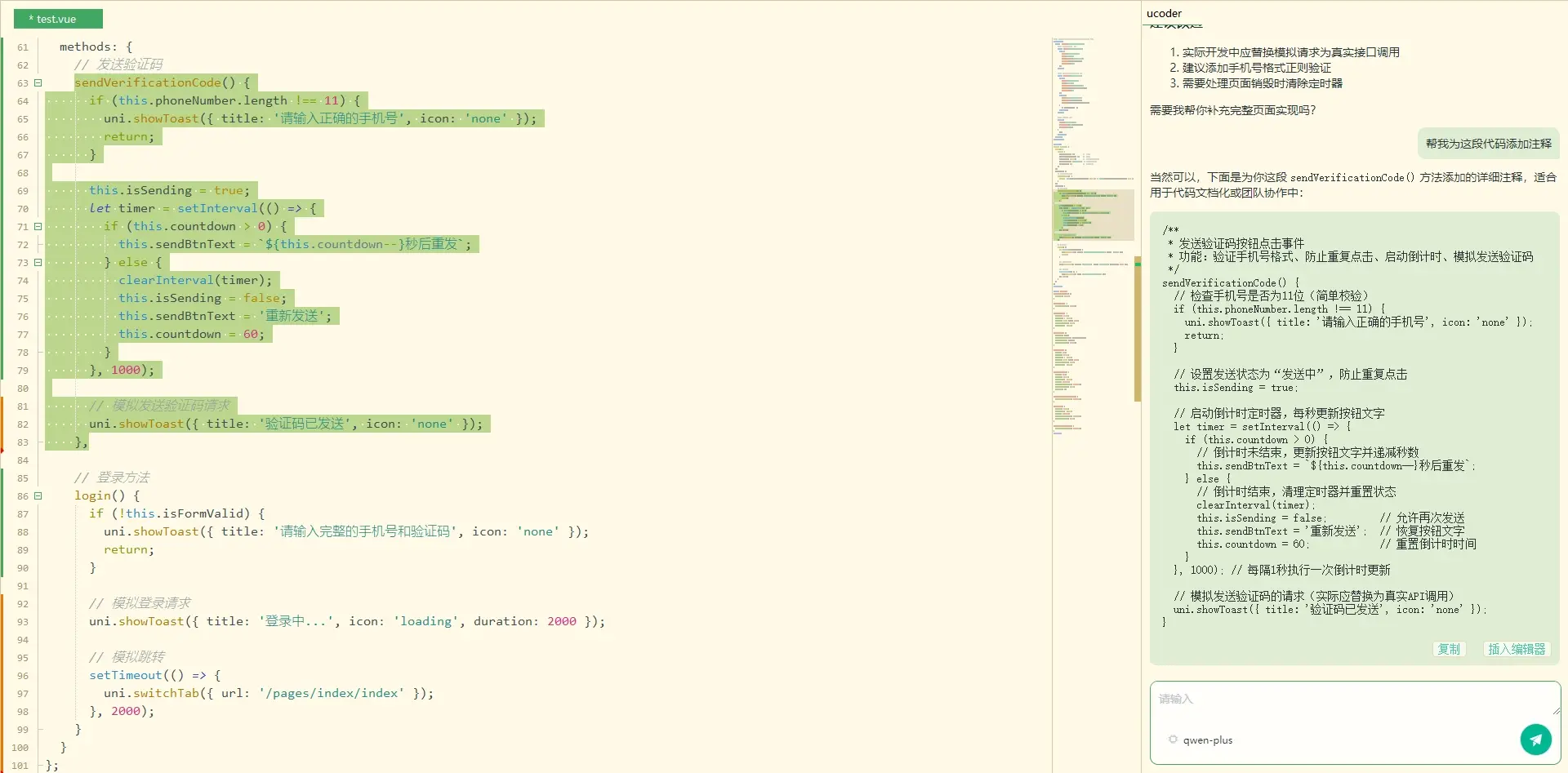
Task: Fold the if block at line 71
Action: point(38,226)
